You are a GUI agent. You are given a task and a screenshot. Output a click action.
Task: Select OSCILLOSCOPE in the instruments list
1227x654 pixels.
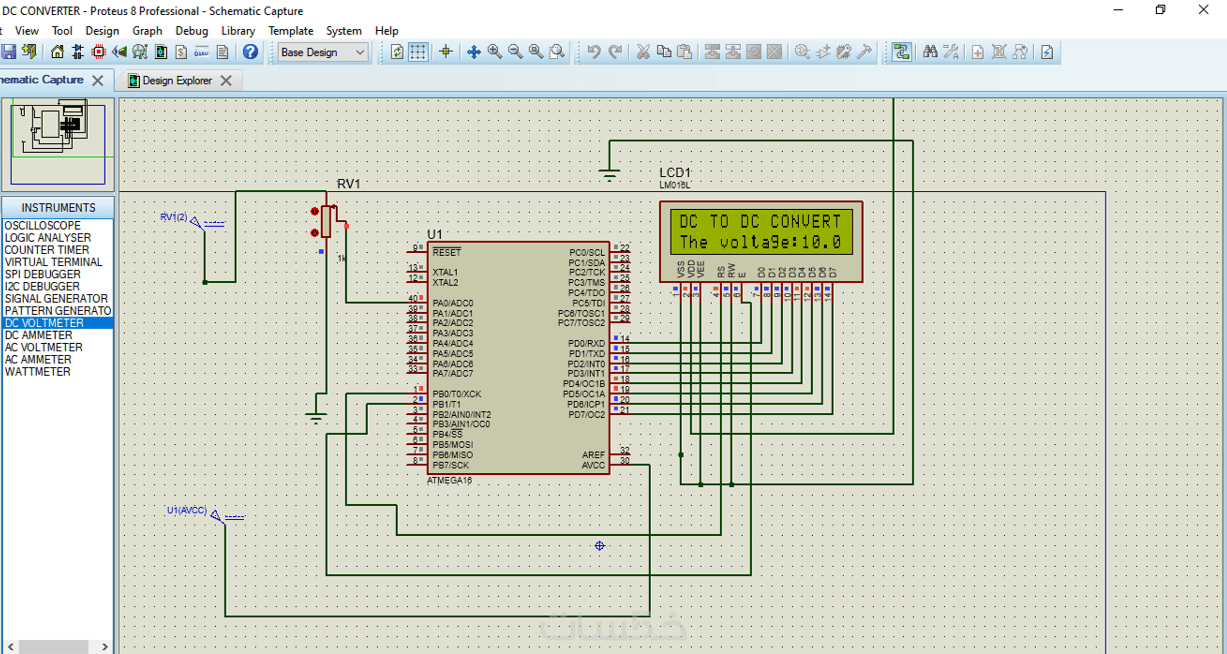tap(43, 226)
